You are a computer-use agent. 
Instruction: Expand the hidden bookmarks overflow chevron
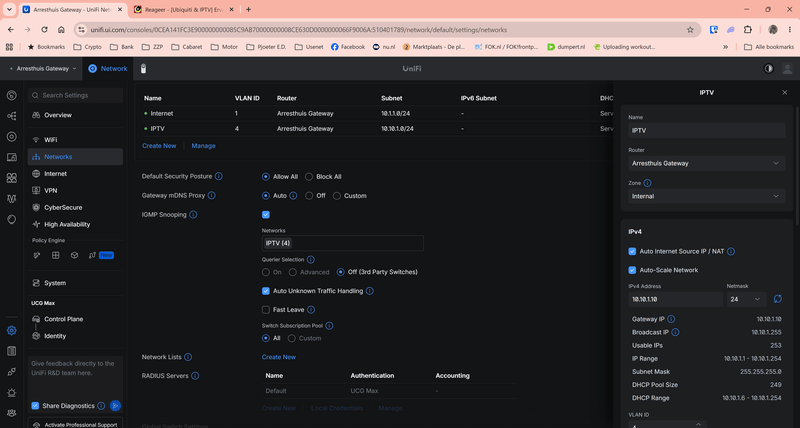pyautogui.click(x=726, y=47)
